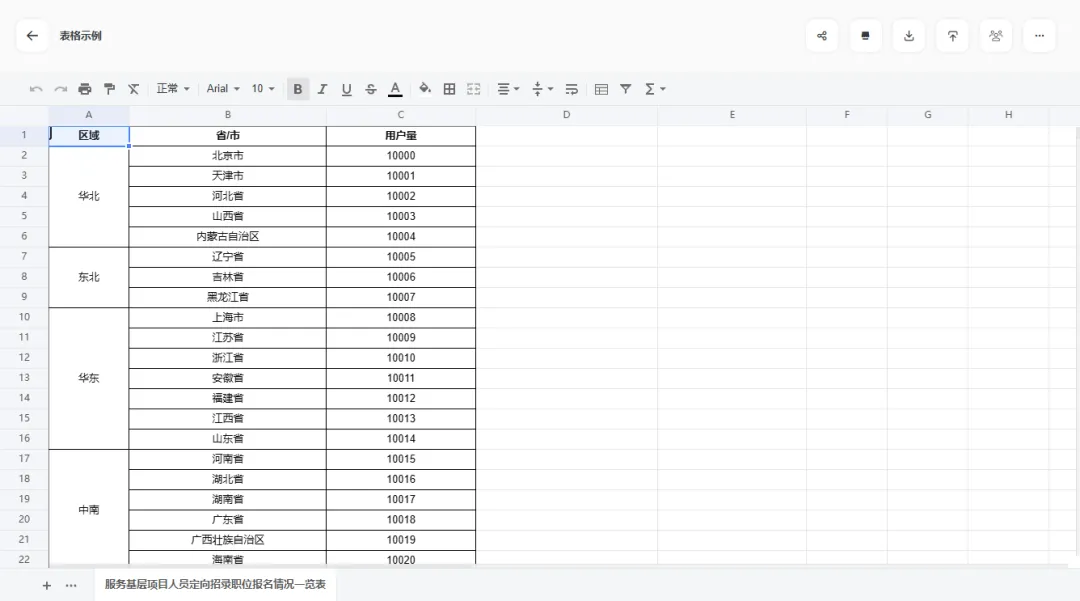Click the 表格示例 document title
This screenshot has width=1080, height=601.
tap(81, 36)
